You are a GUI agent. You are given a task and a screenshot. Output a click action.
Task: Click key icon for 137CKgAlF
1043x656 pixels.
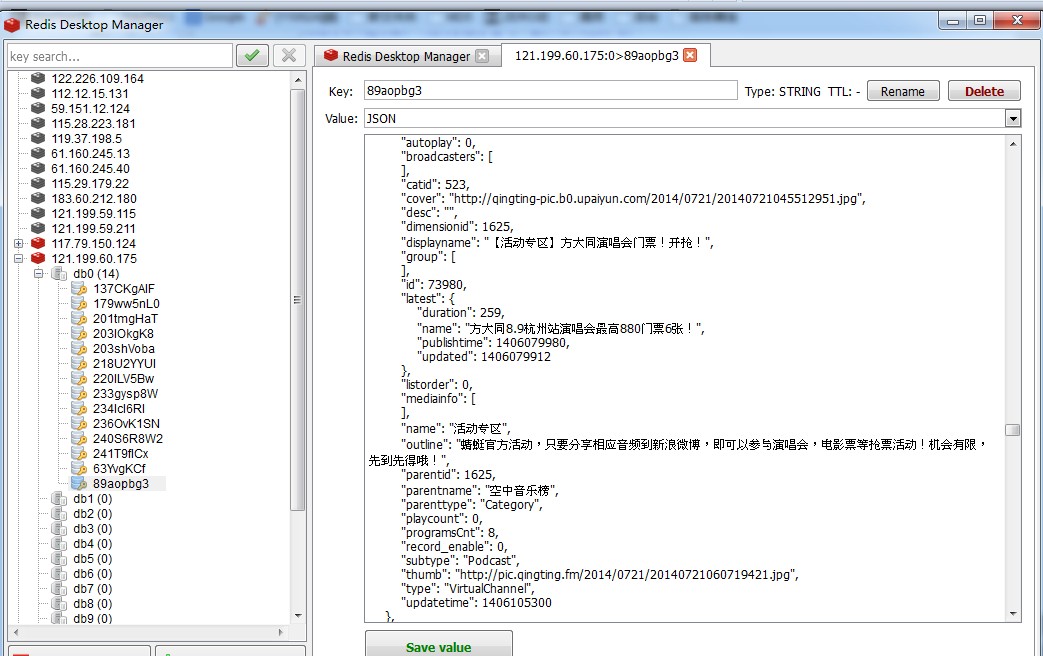tap(79, 288)
